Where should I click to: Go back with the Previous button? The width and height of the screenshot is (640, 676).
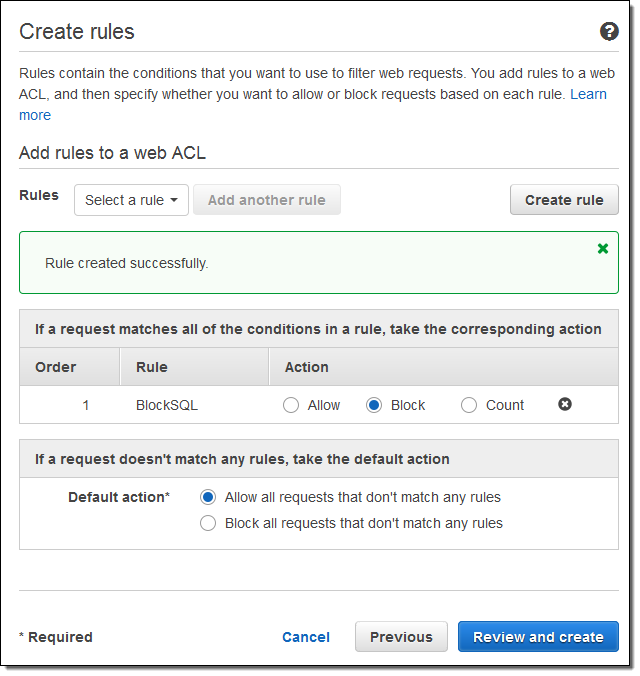coord(401,637)
